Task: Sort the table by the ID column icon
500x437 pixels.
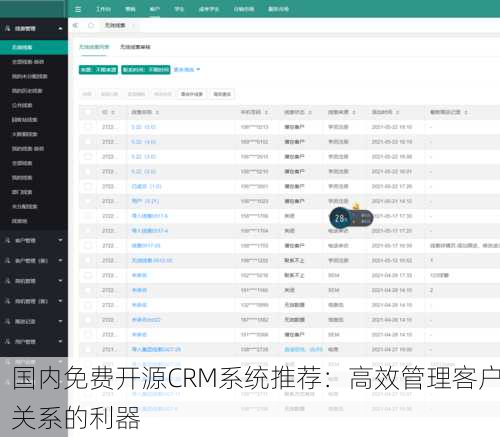Action: pyautogui.click(x=113, y=112)
